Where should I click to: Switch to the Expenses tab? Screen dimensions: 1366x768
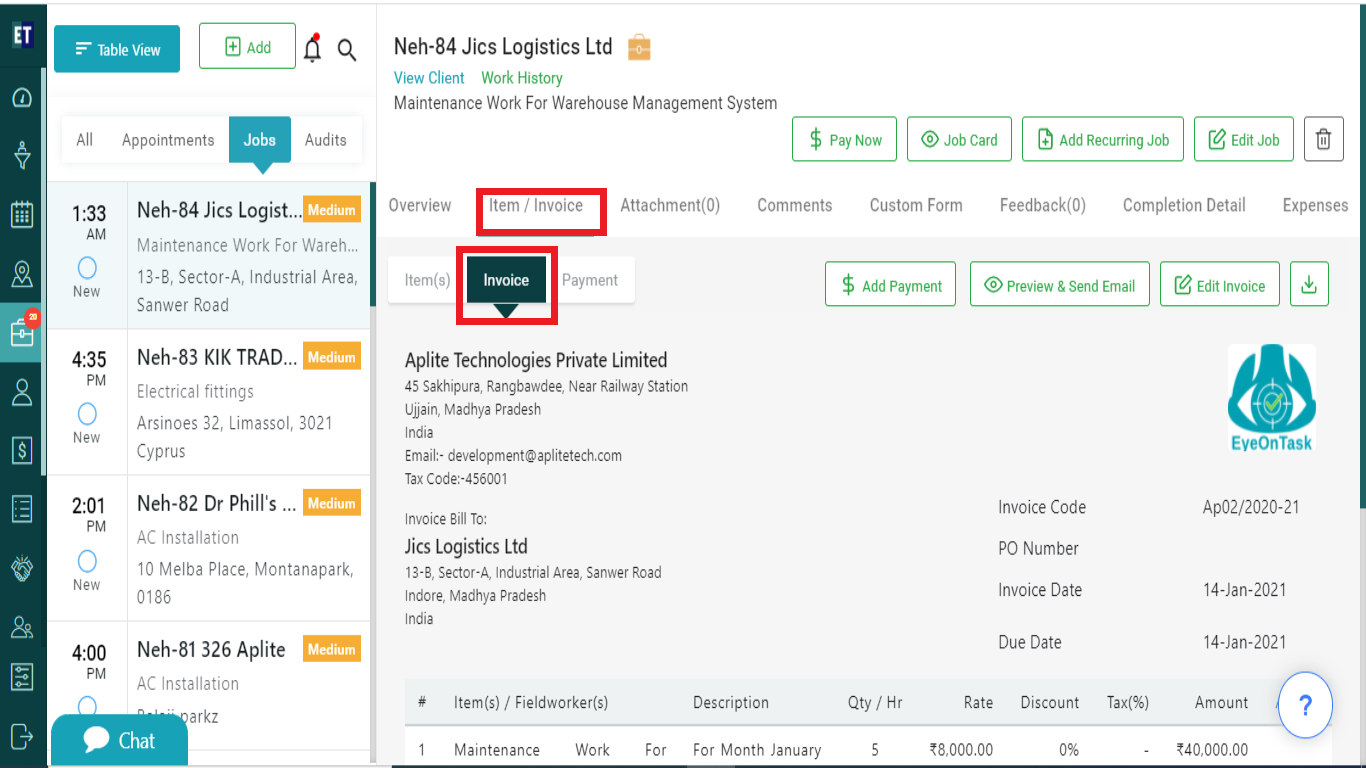[x=1316, y=205]
